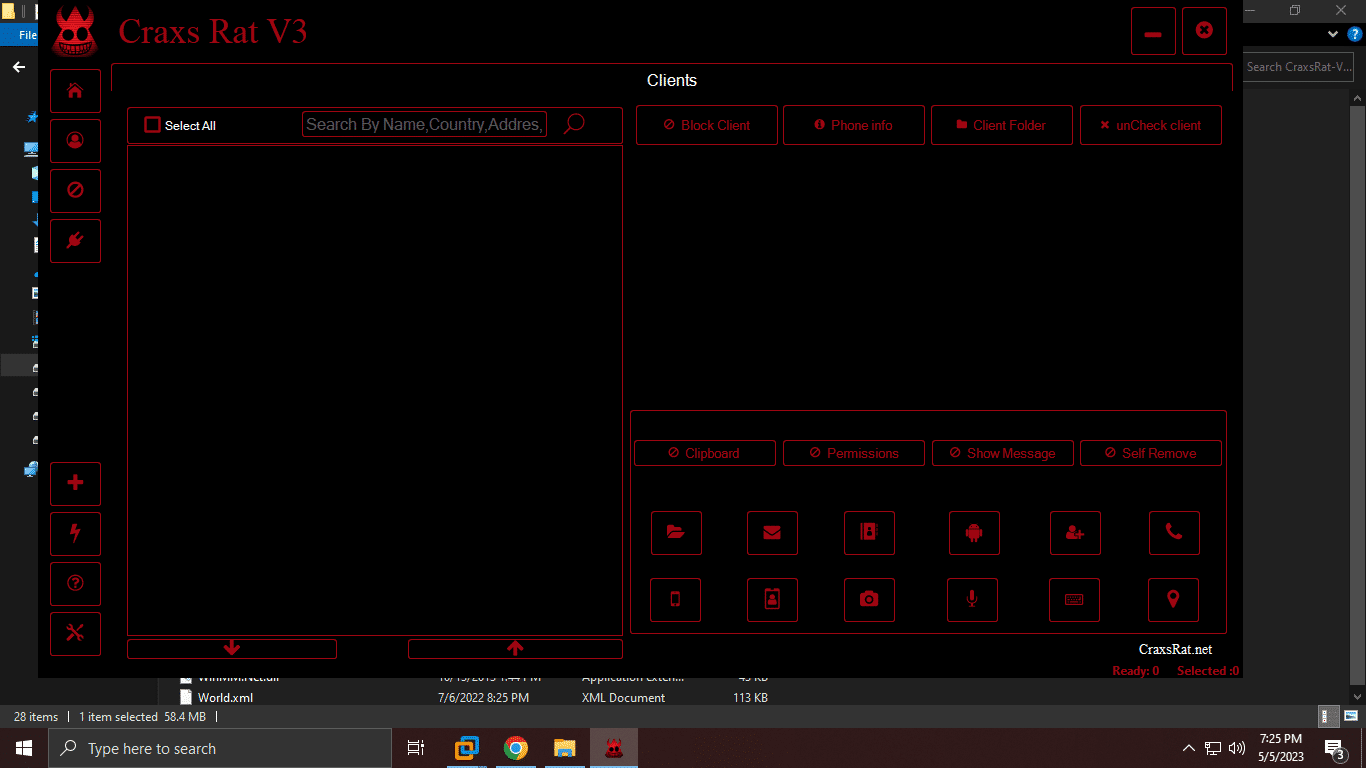1366x768 pixels.
Task: Click the Permissions button
Action: pyautogui.click(x=854, y=453)
